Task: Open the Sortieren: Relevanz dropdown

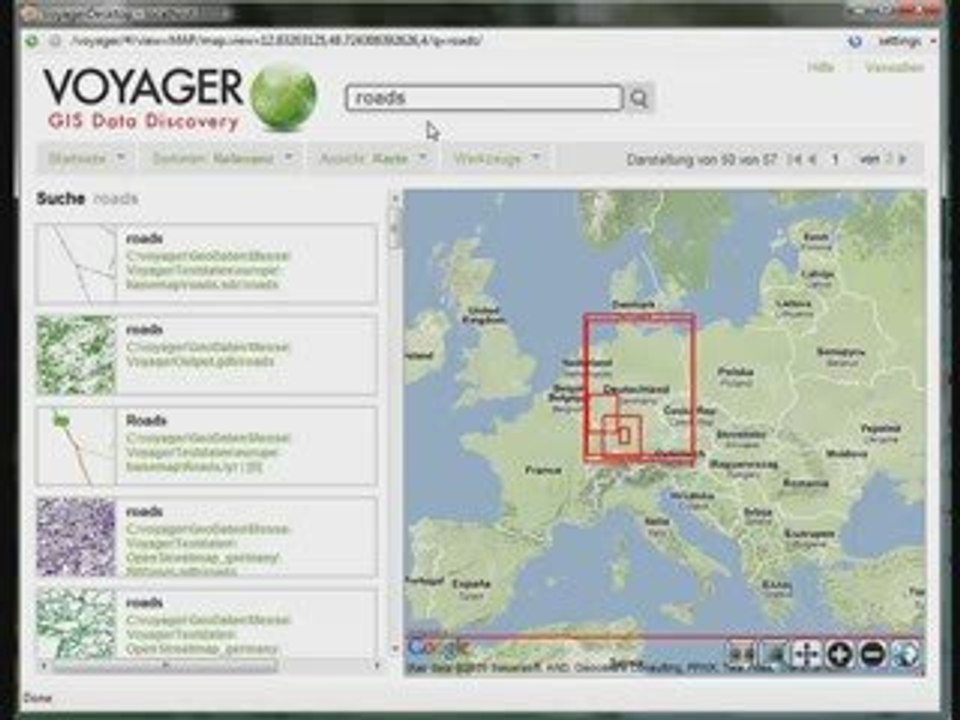Action: (x=222, y=159)
